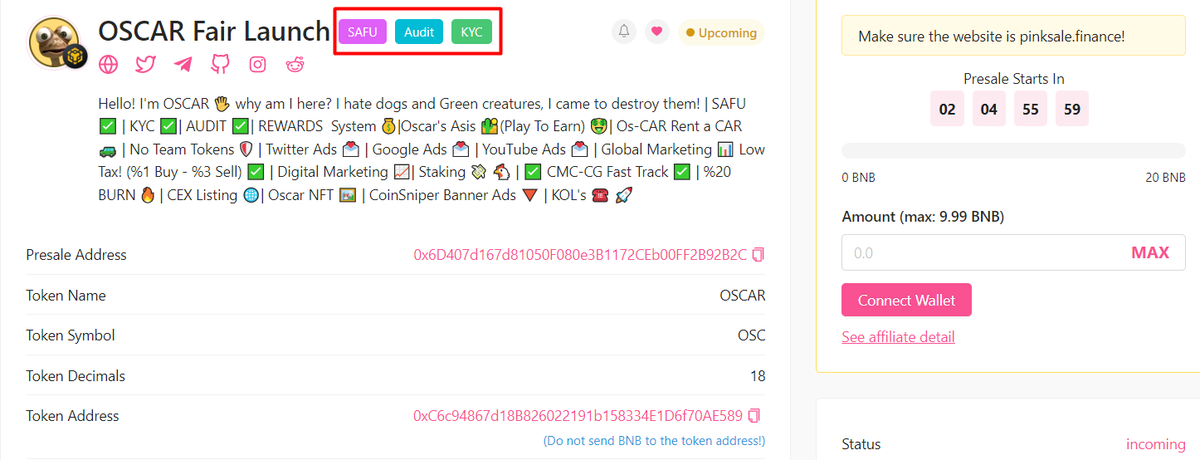
Task: Click the presale address 0x6D407d…
Action: (580, 254)
